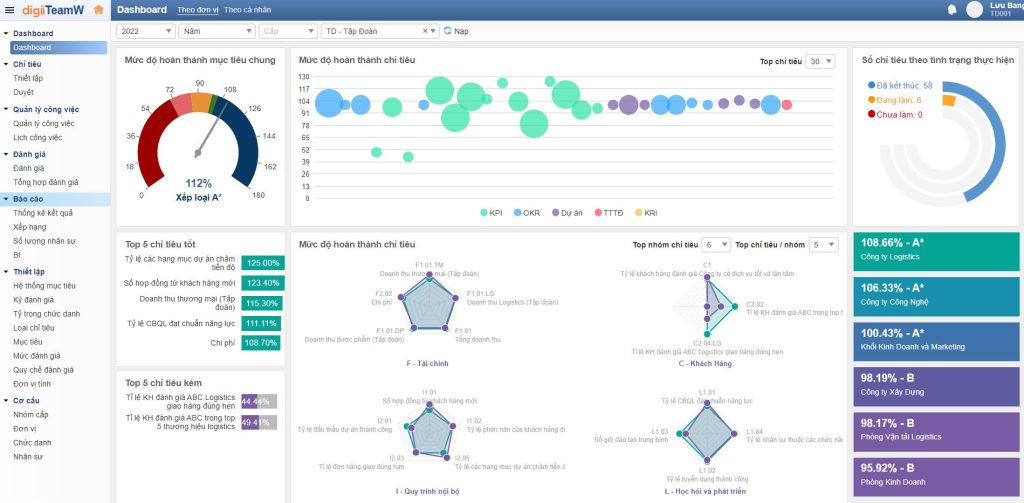Open Duyệt menu item
The image size is (1024, 503).
[x=23, y=92]
